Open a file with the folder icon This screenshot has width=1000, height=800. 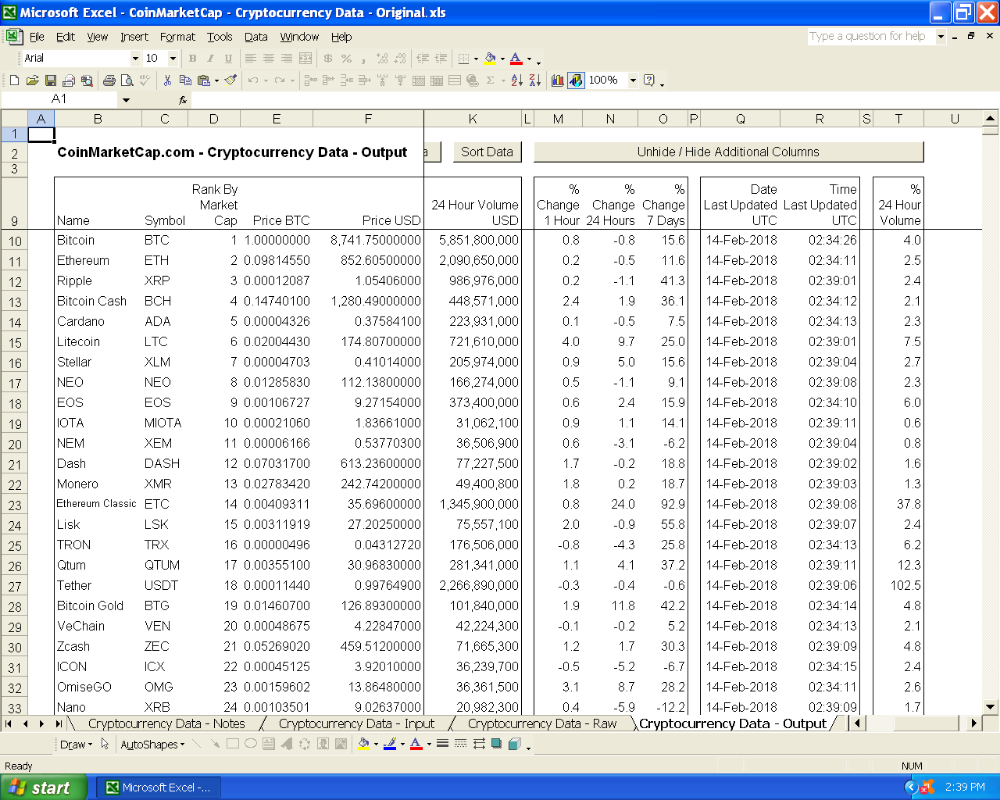[x=32, y=80]
